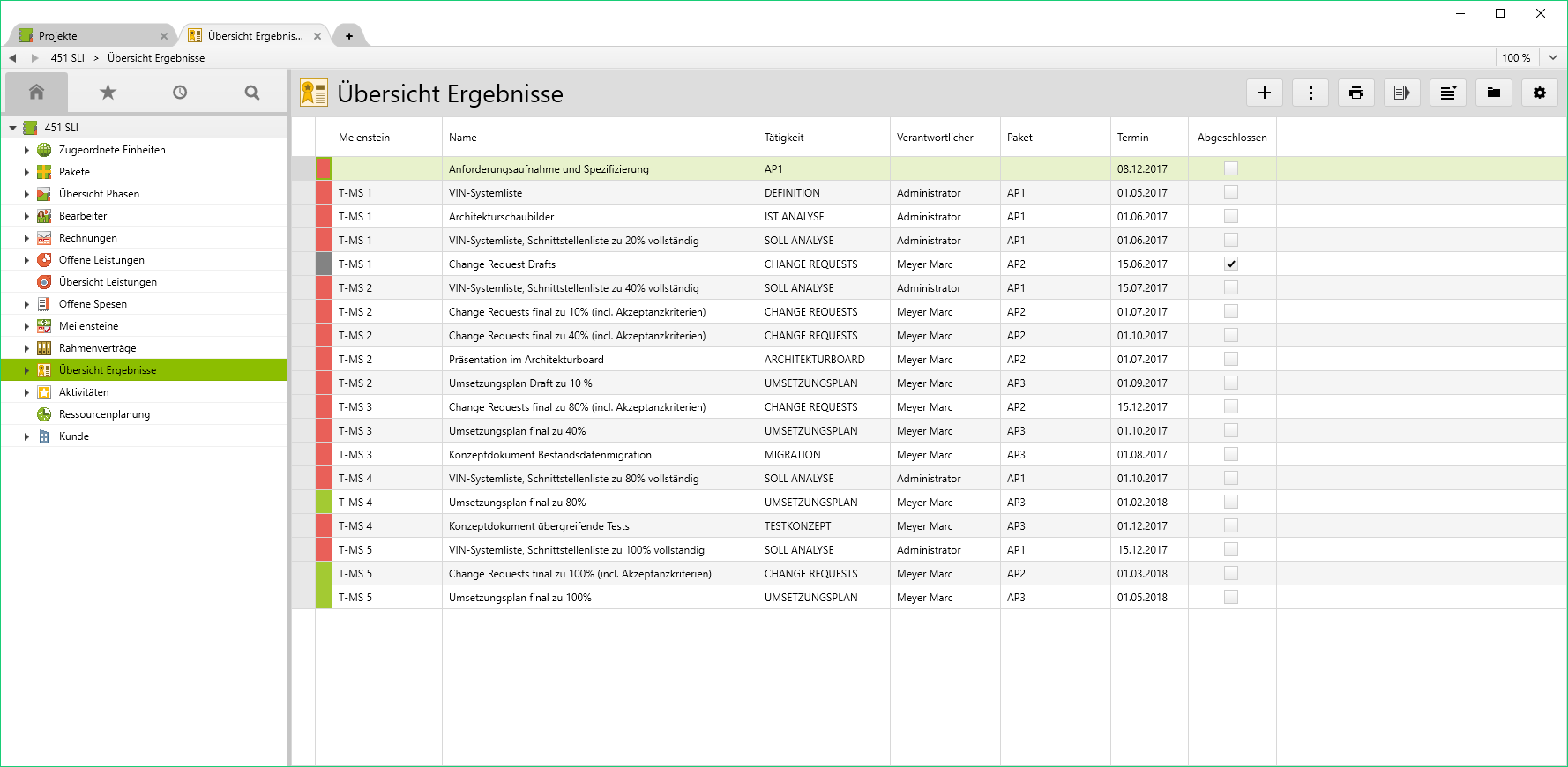1568x767 pixels.
Task: Click the folder icon in toolbar
Action: click(1493, 93)
